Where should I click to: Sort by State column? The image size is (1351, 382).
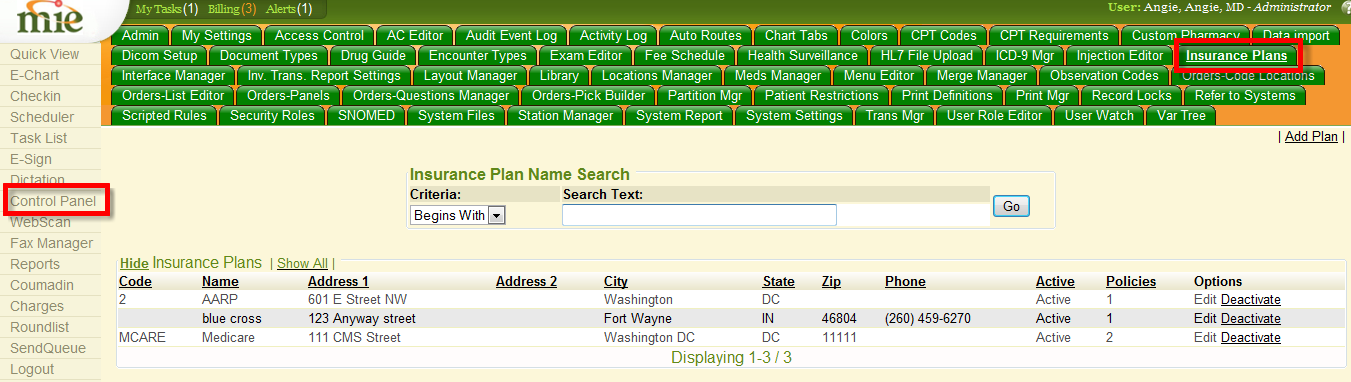(779, 282)
